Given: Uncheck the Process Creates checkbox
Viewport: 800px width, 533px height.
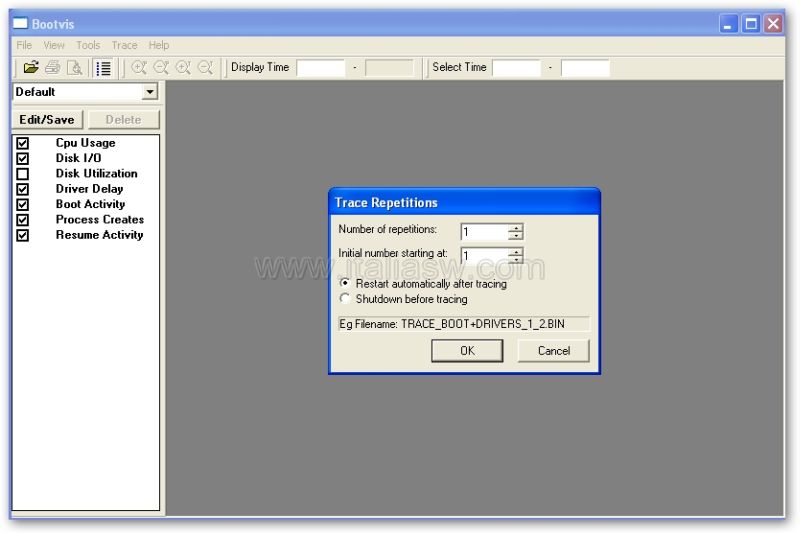Looking at the screenshot, I should tap(22, 220).
